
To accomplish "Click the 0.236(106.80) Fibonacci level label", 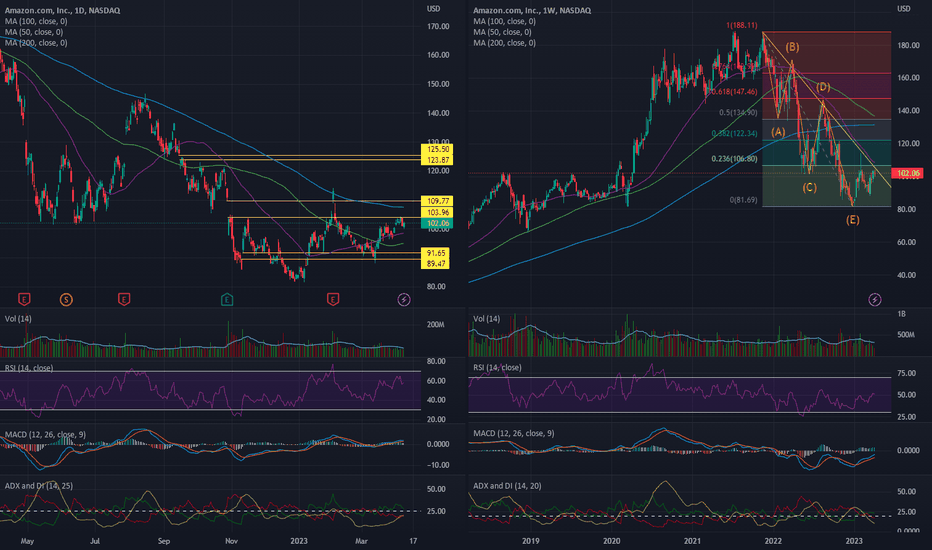I will (735, 159).
